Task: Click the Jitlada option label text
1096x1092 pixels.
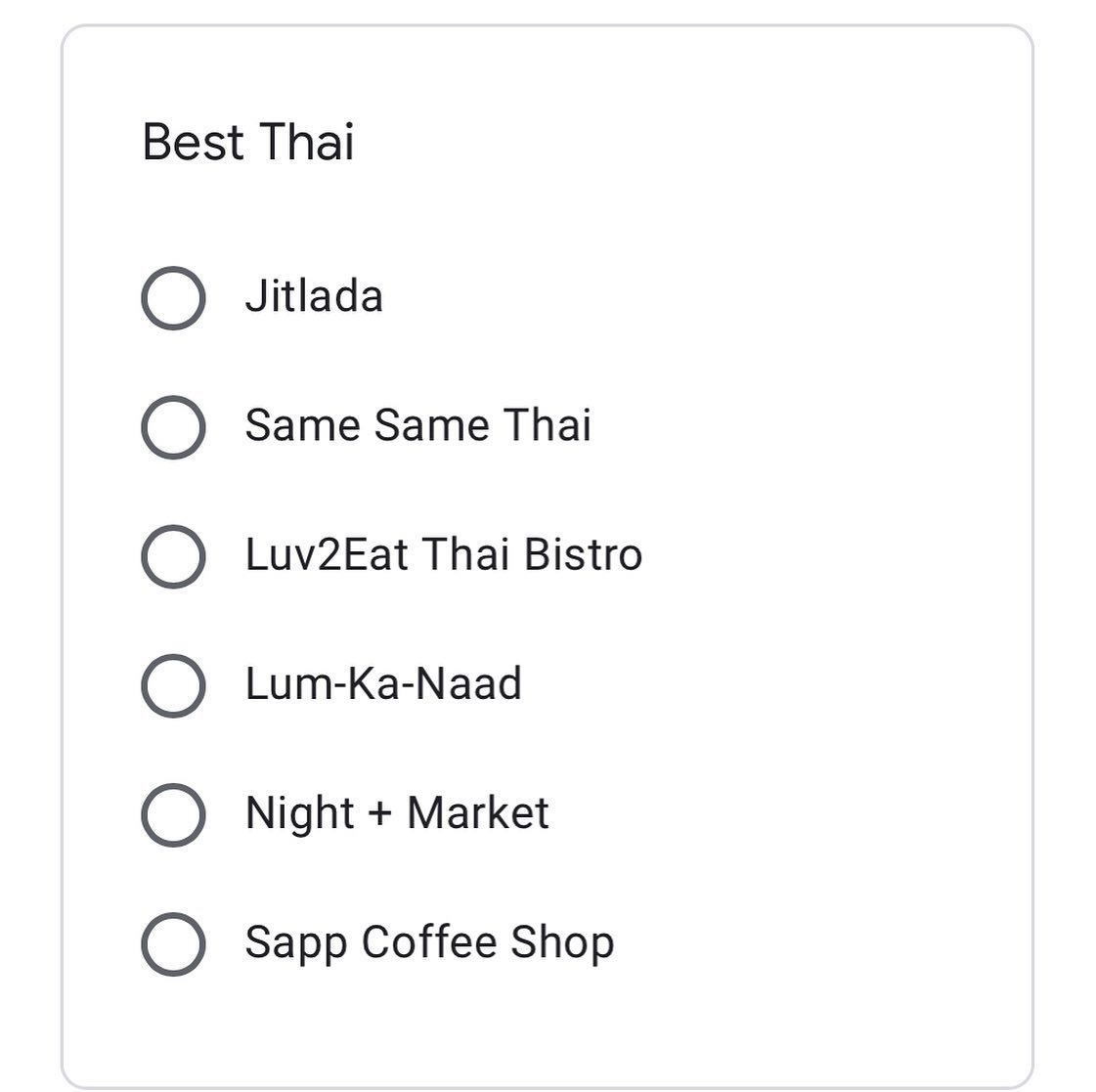Action: click(314, 297)
